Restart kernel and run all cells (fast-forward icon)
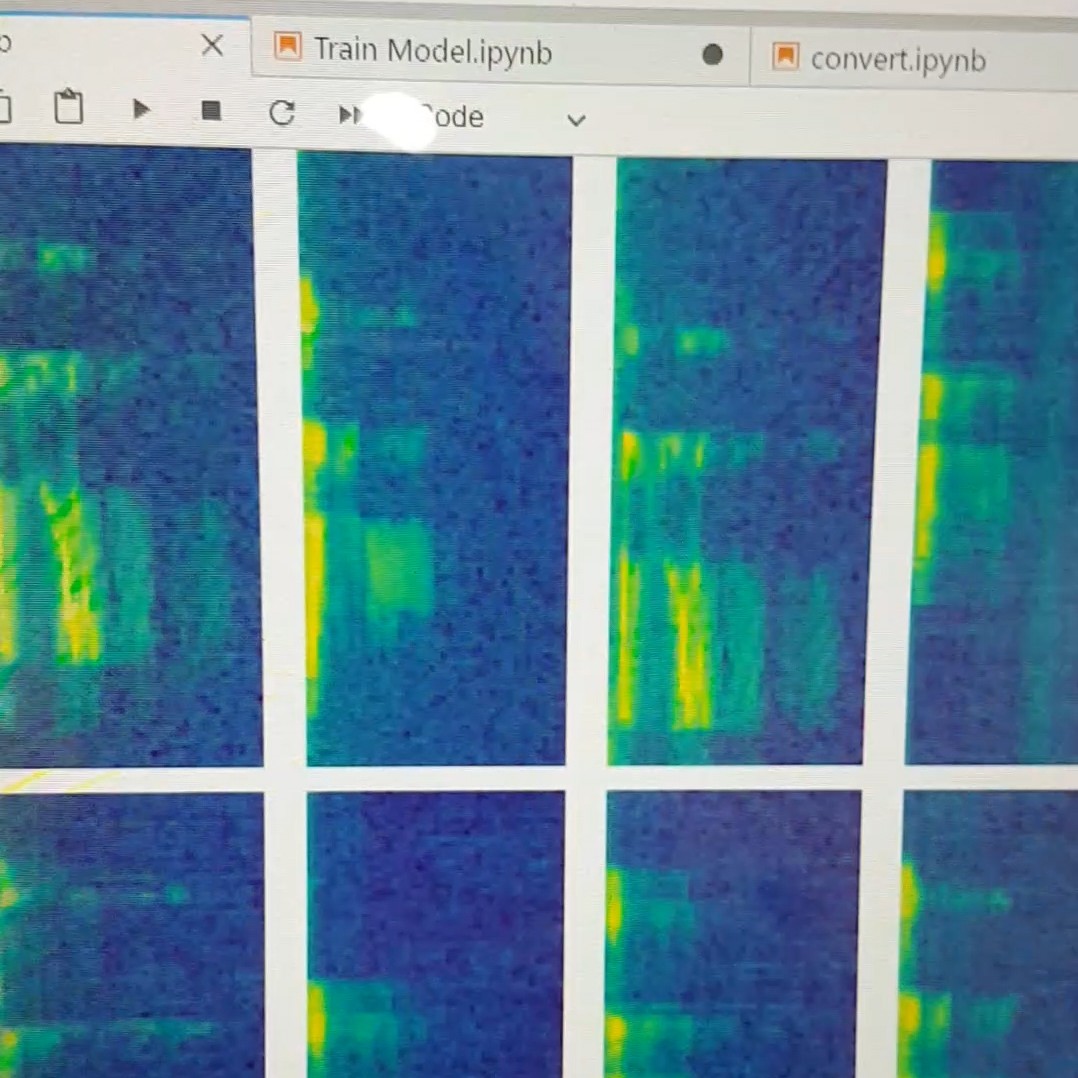 click(x=348, y=115)
